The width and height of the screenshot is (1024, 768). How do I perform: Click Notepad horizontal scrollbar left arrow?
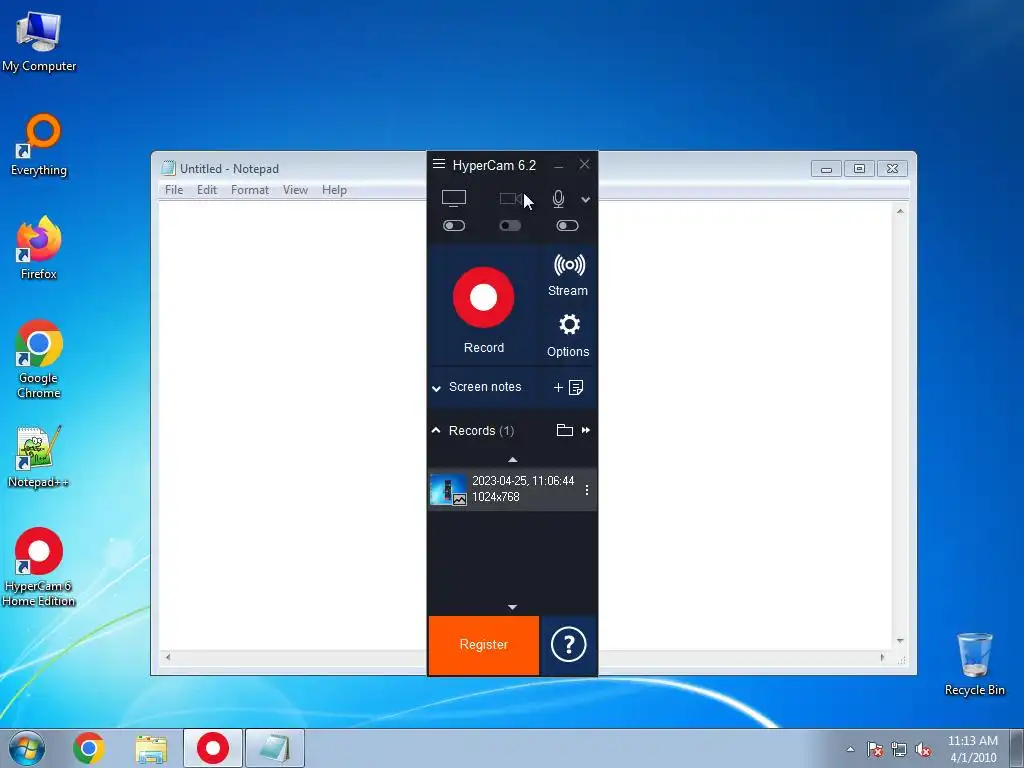168,658
